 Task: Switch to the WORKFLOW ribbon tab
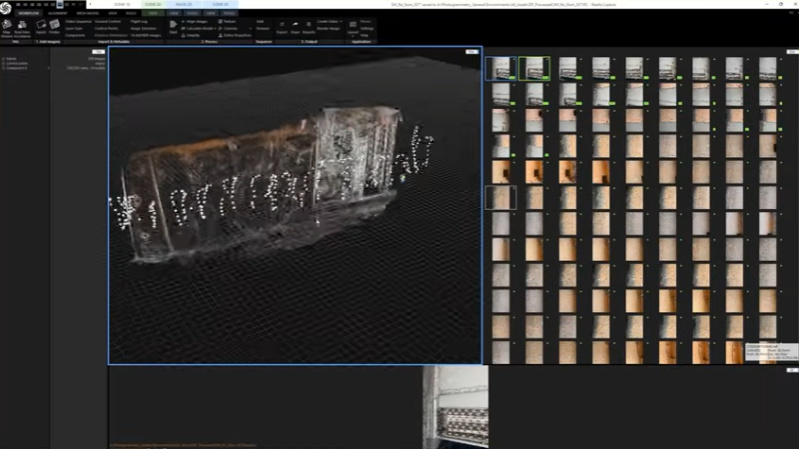point(28,13)
